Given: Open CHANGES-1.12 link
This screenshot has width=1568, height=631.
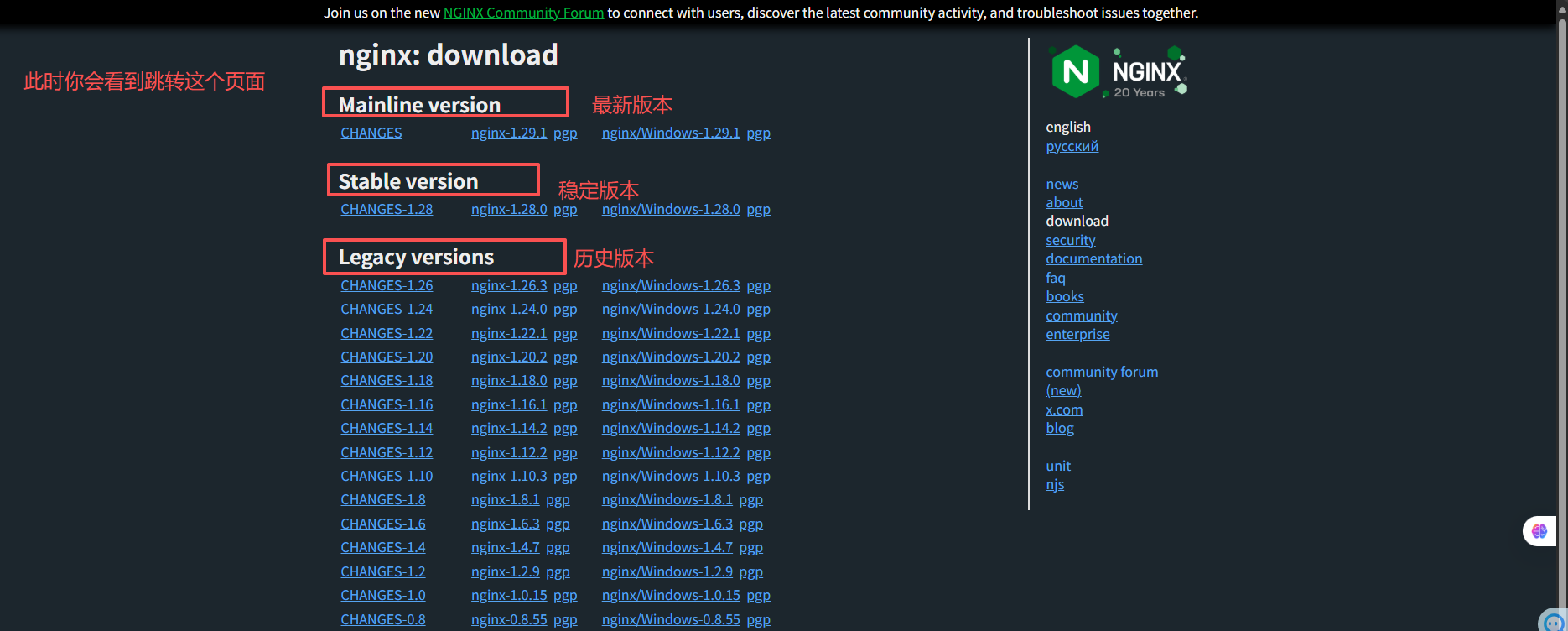Looking at the screenshot, I should point(387,452).
